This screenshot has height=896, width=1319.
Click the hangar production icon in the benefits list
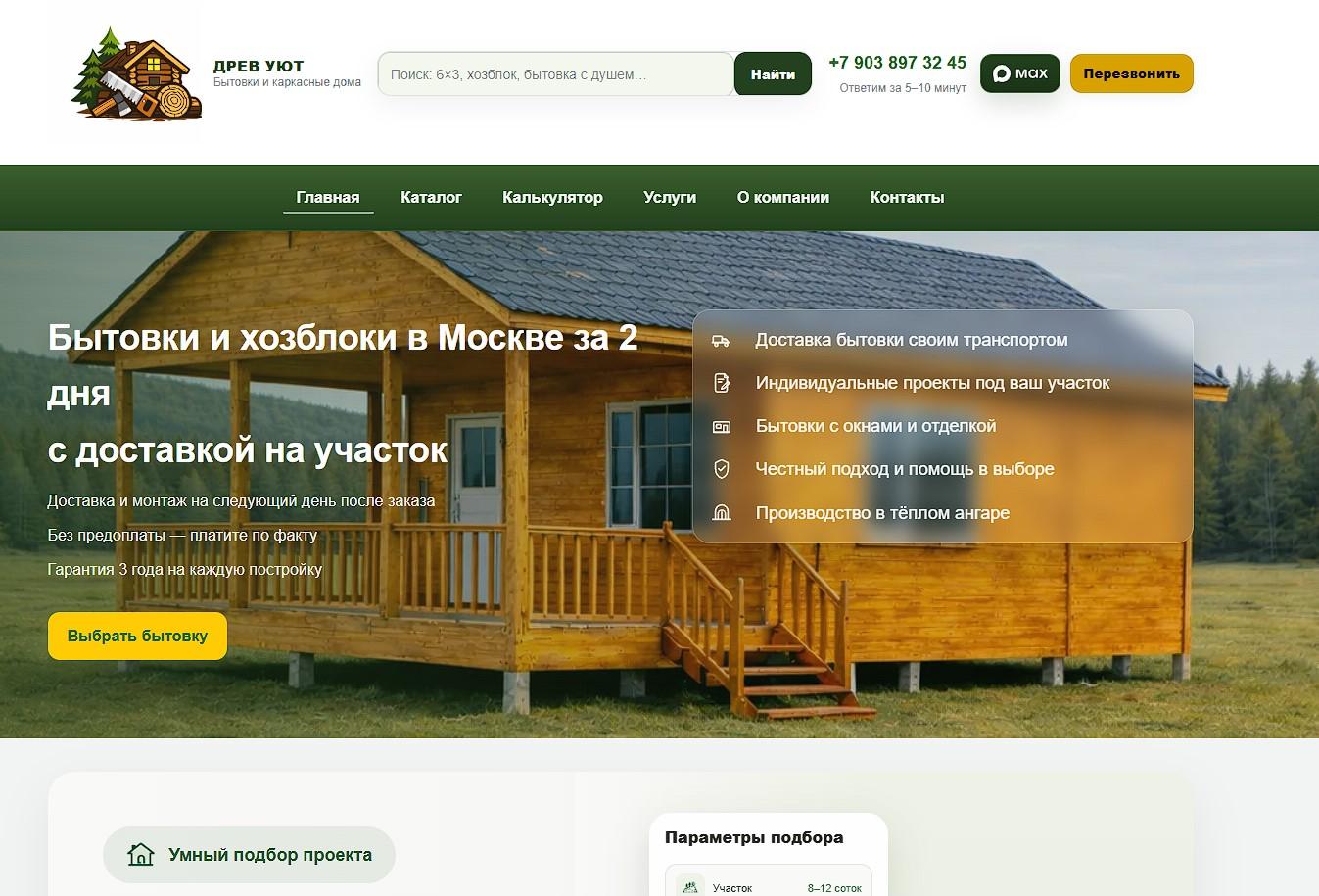pyautogui.click(x=723, y=512)
